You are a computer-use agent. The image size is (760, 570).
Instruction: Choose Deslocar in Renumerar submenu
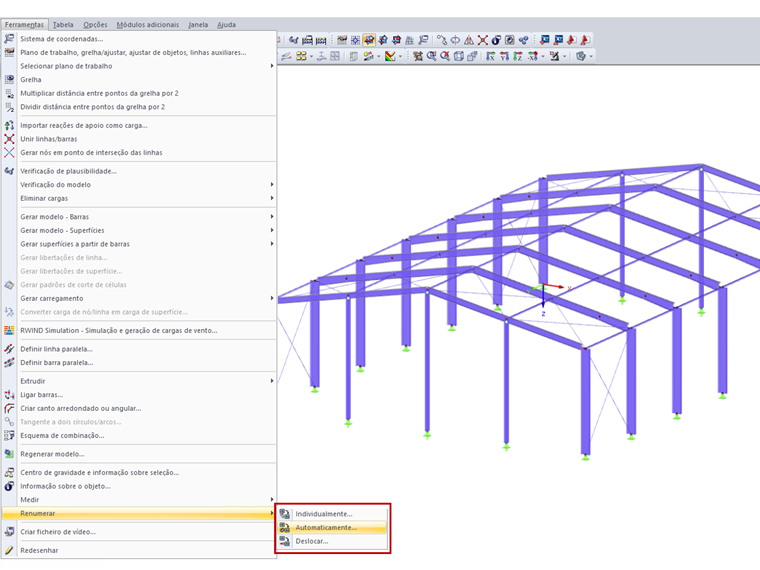tap(332, 541)
